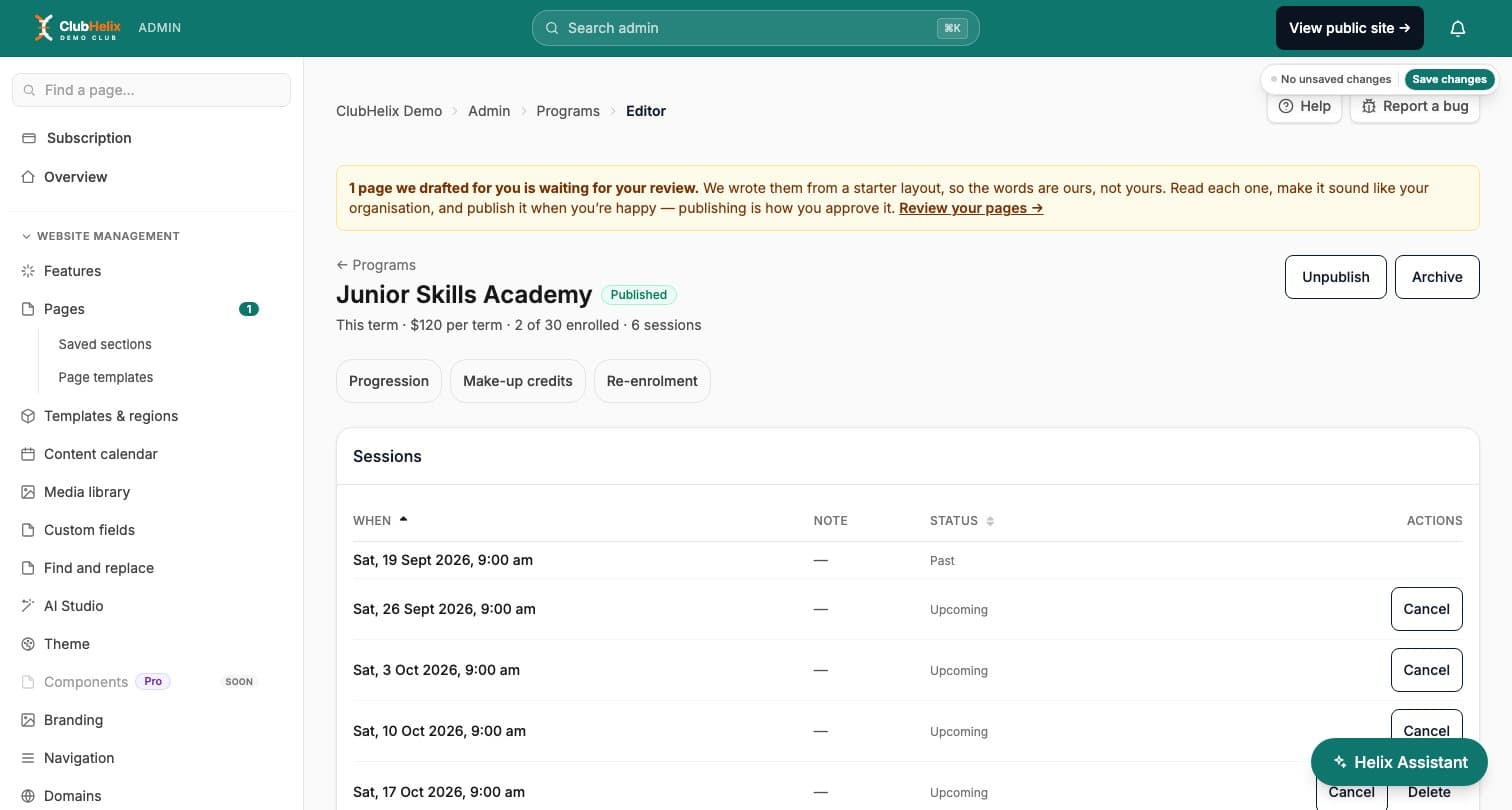The image size is (1512, 810).
Task: Open Saved sections in the sidebar
Action: tap(105, 344)
